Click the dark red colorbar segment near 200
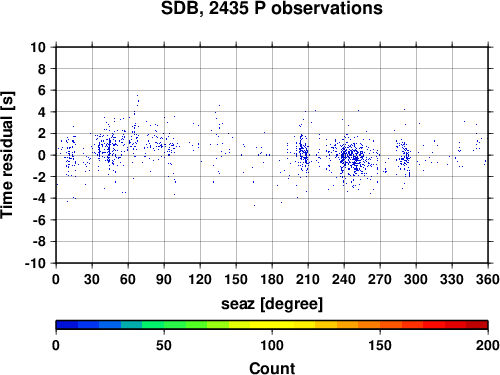 click(477, 325)
